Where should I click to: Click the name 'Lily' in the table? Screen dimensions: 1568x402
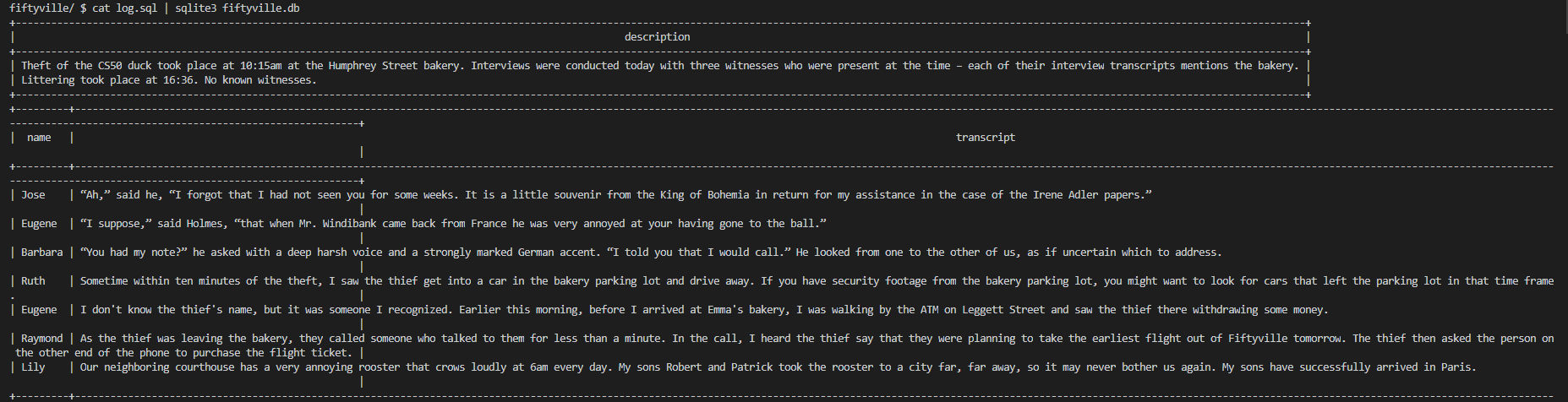[x=33, y=367]
